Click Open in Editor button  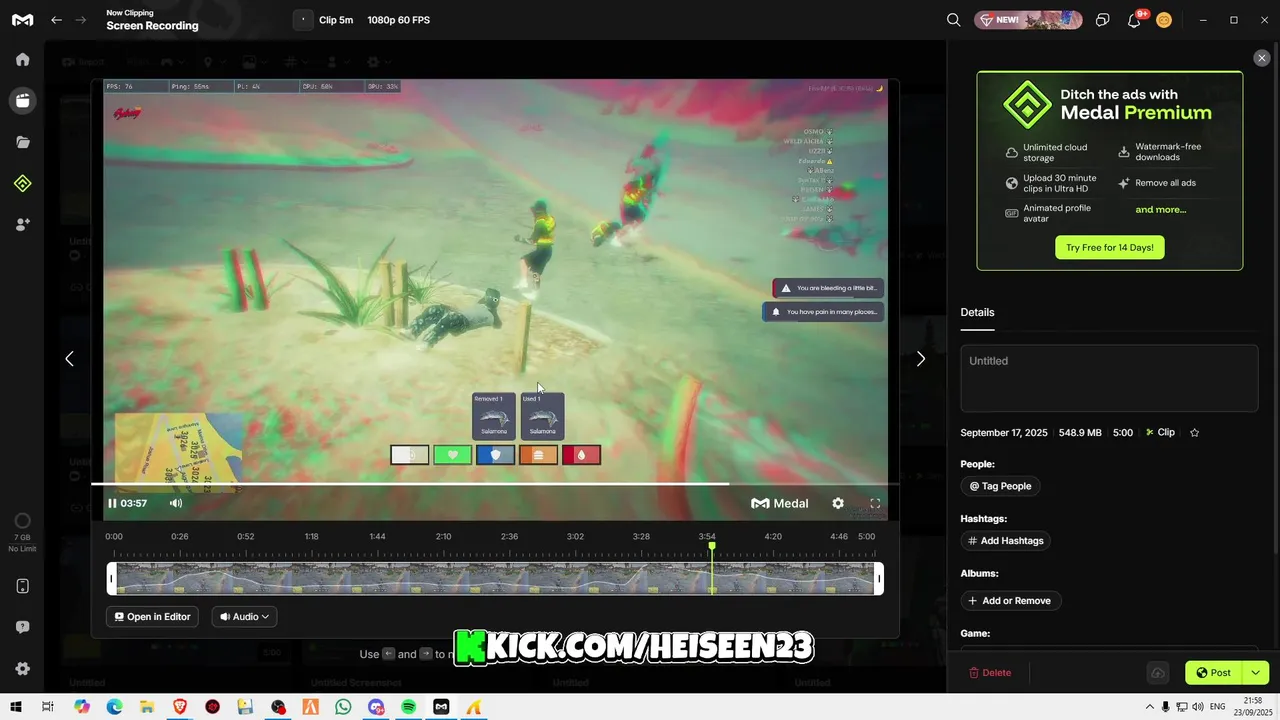pyautogui.click(x=152, y=617)
